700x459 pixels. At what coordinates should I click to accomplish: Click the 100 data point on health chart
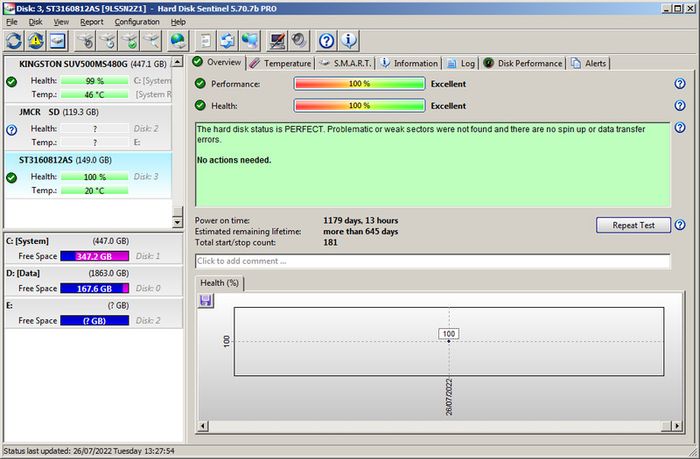(x=449, y=341)
